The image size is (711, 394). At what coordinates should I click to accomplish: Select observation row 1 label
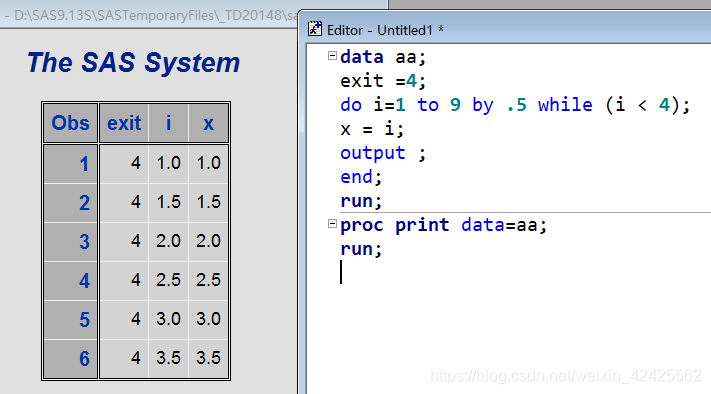coord(71,164)
